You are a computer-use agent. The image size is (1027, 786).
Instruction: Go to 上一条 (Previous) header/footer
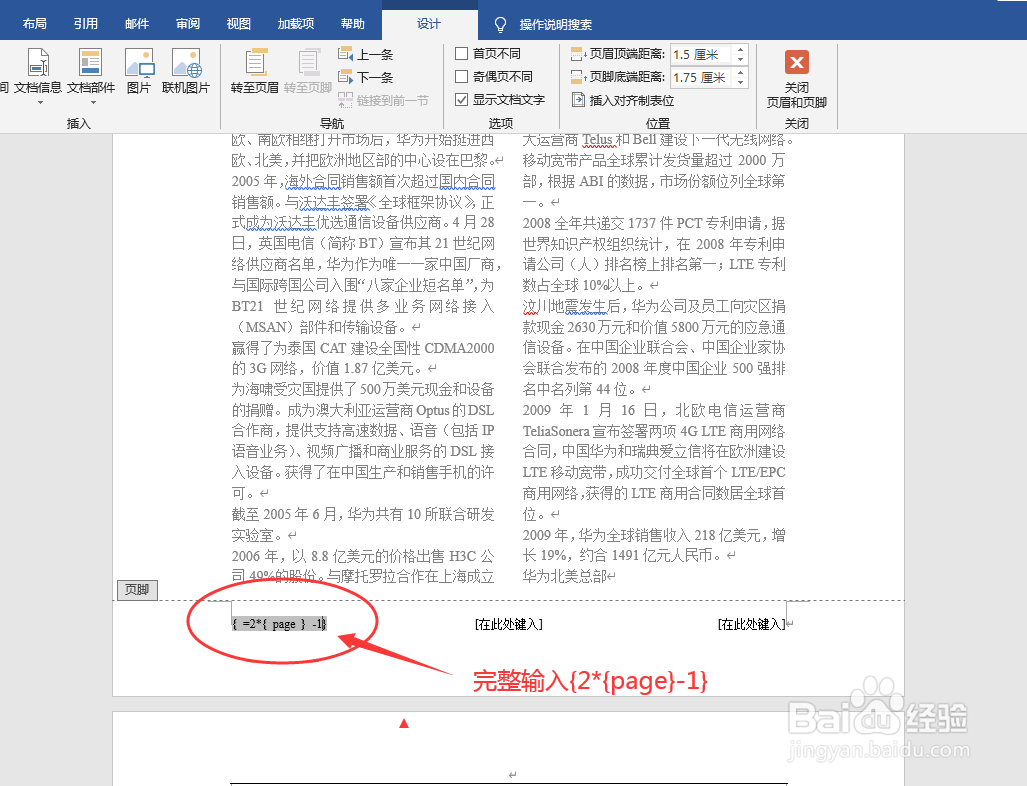pos(365,54)
